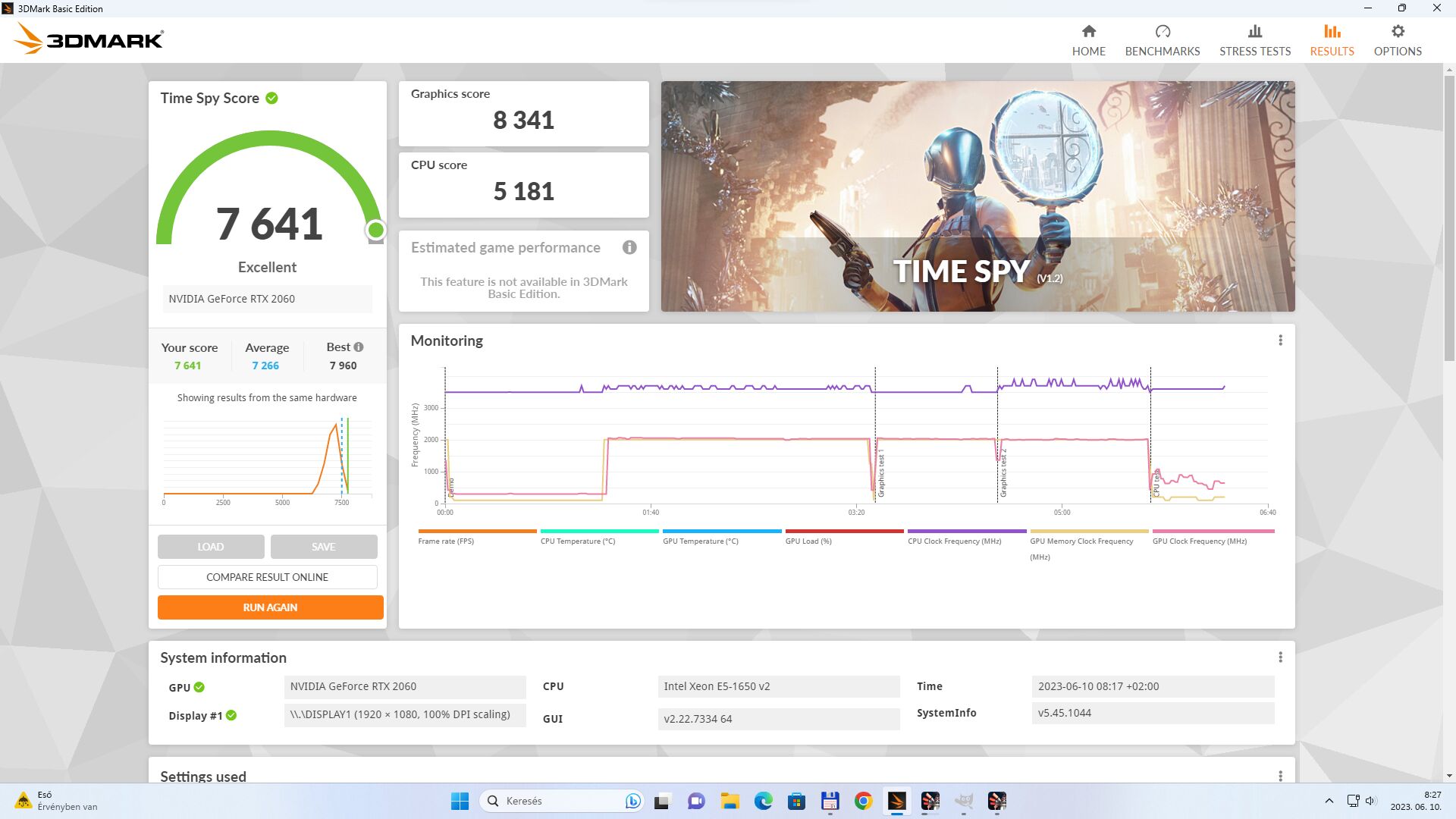This screenshot has width=1456, height=819.
Task: Open System information three-dot menu
Action: click(x=1280, y=657)
